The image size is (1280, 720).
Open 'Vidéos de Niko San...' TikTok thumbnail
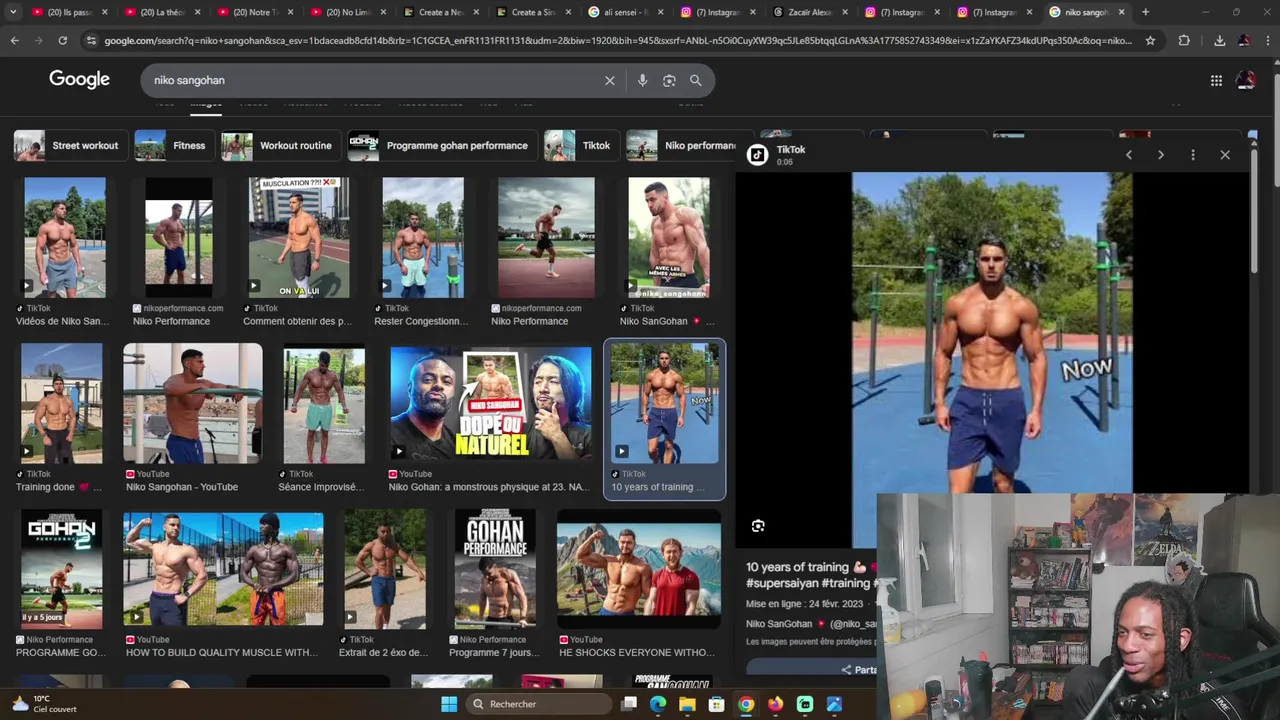click(x=64, y=238)
